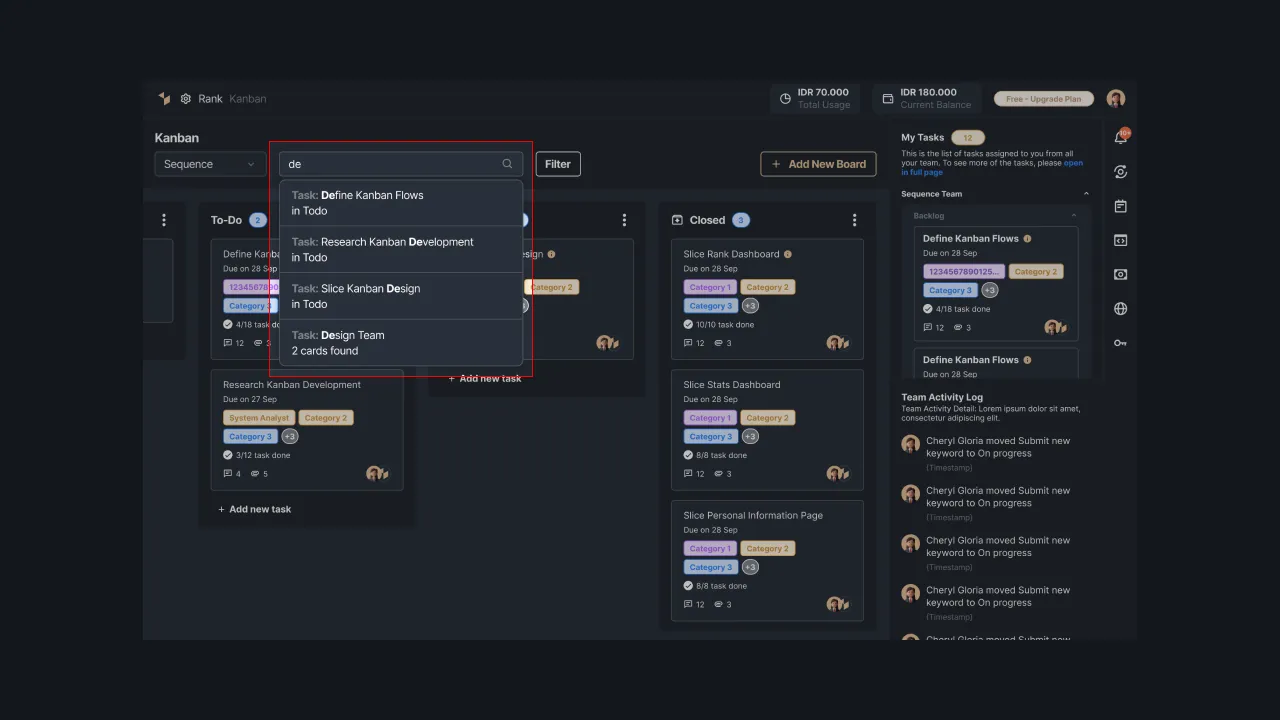Expand the Backlog section in right panel

click(x=1073, y=214)
